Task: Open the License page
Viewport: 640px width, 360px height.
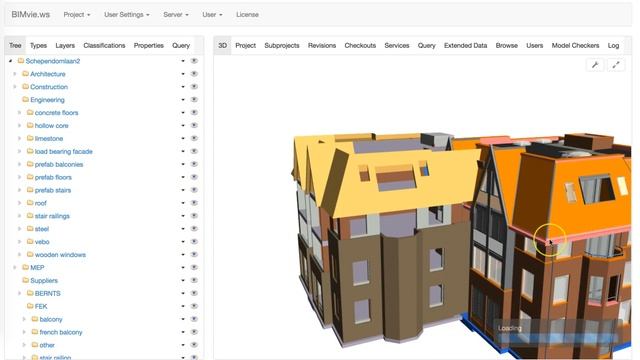Action: coord(247,14)
